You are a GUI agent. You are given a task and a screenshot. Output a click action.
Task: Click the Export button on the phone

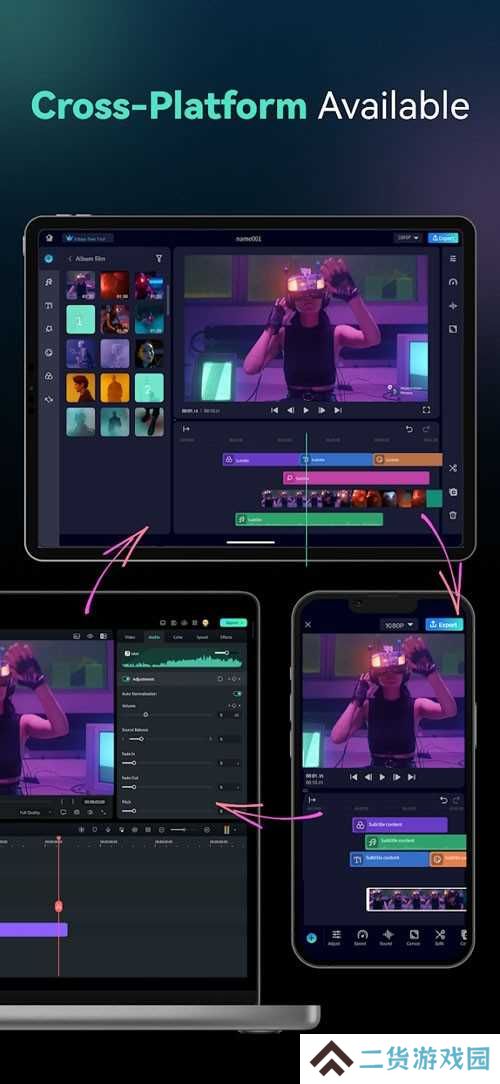coord(444,624)
